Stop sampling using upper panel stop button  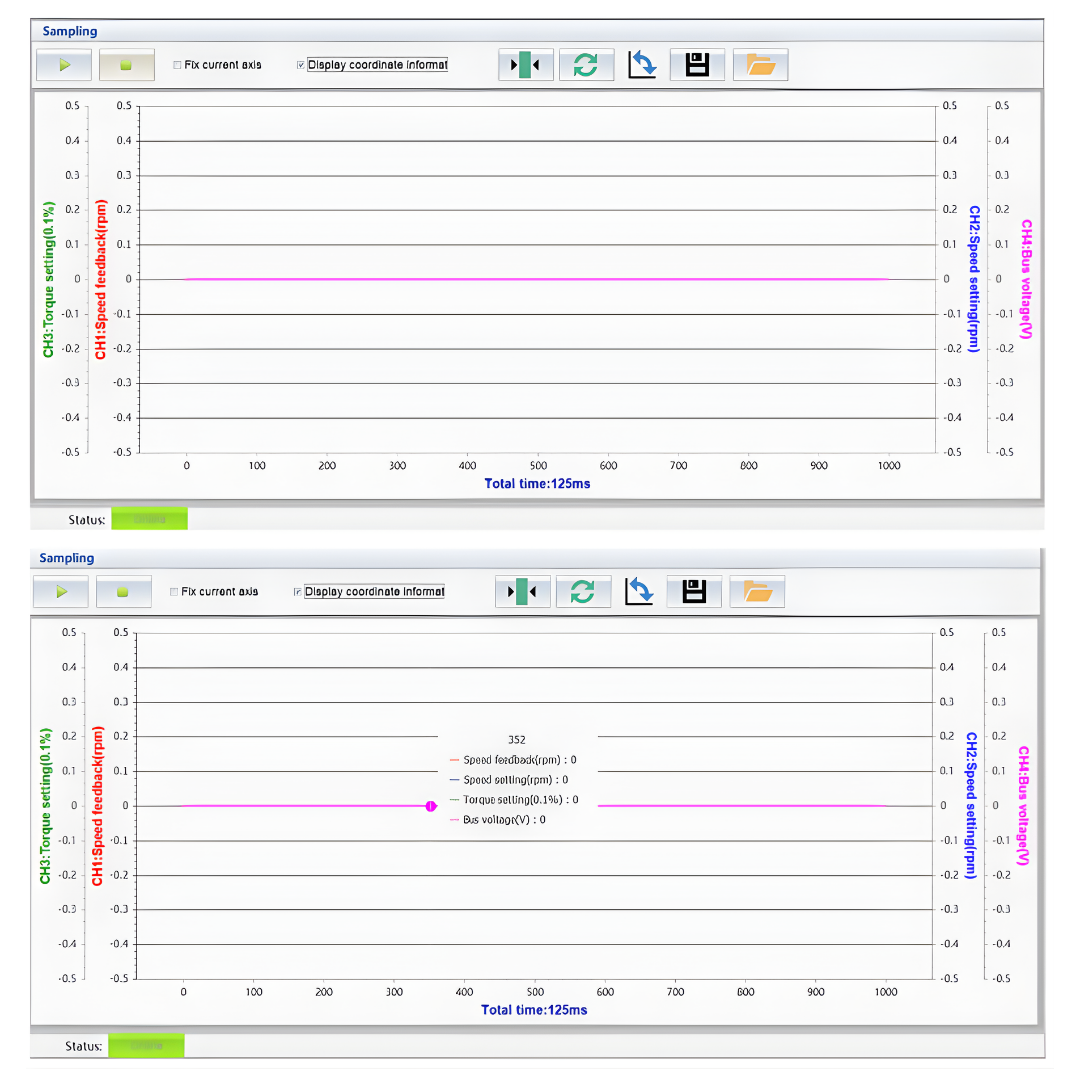coord(126,65)
